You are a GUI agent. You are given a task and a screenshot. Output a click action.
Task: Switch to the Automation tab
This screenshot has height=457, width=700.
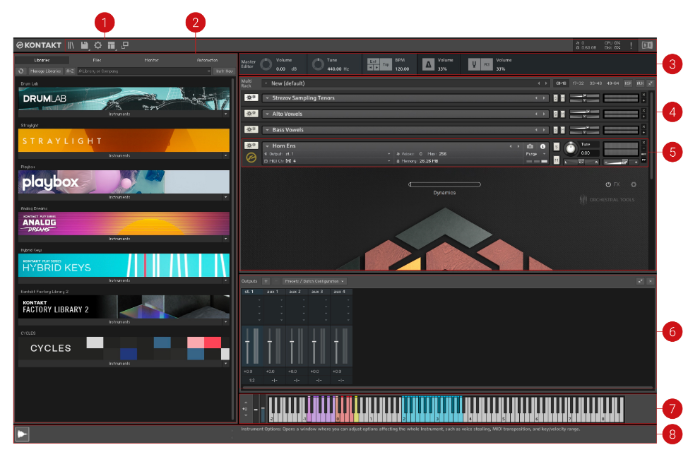click(207, 60)
